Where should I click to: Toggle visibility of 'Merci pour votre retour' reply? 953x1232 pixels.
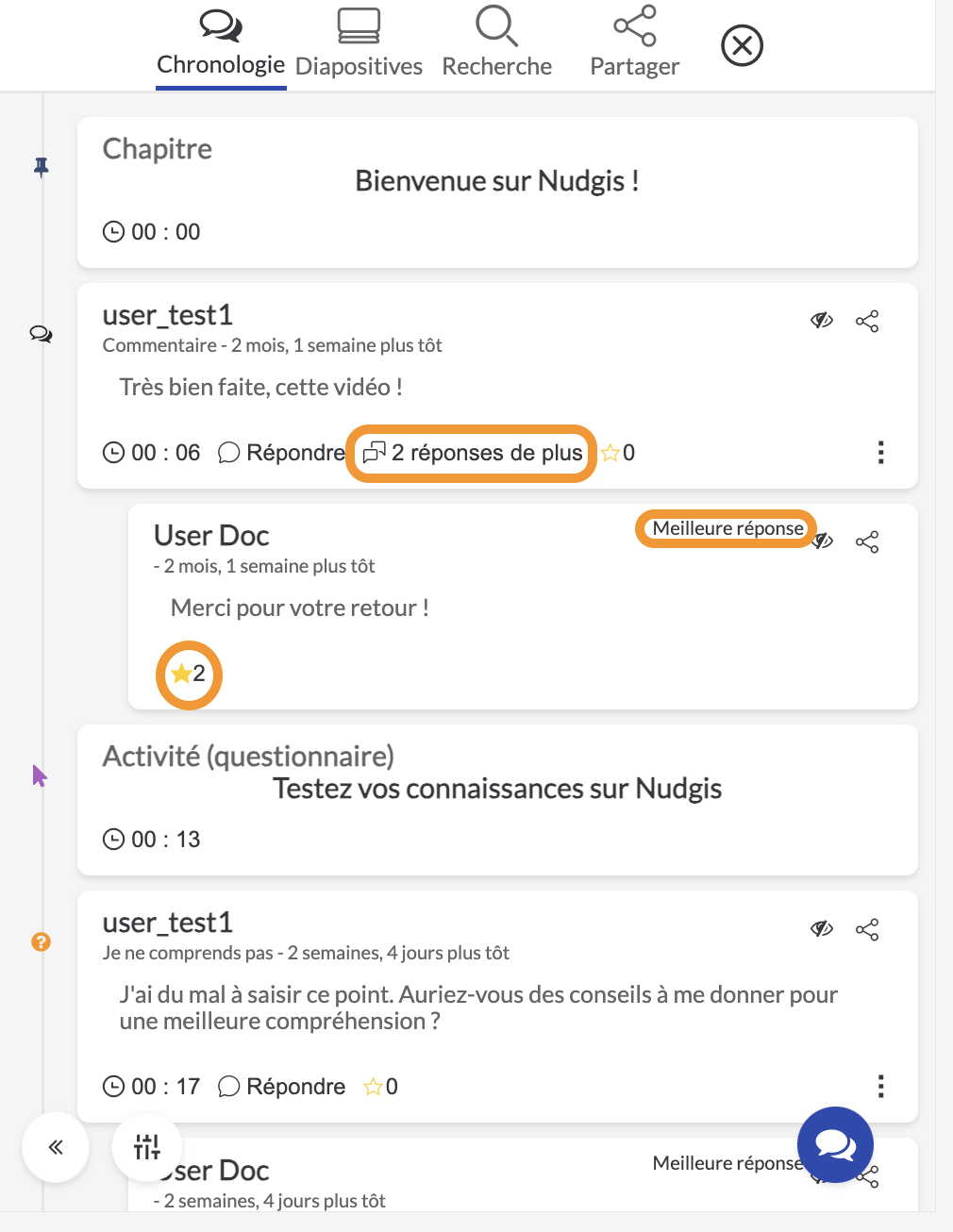[824, 541]
